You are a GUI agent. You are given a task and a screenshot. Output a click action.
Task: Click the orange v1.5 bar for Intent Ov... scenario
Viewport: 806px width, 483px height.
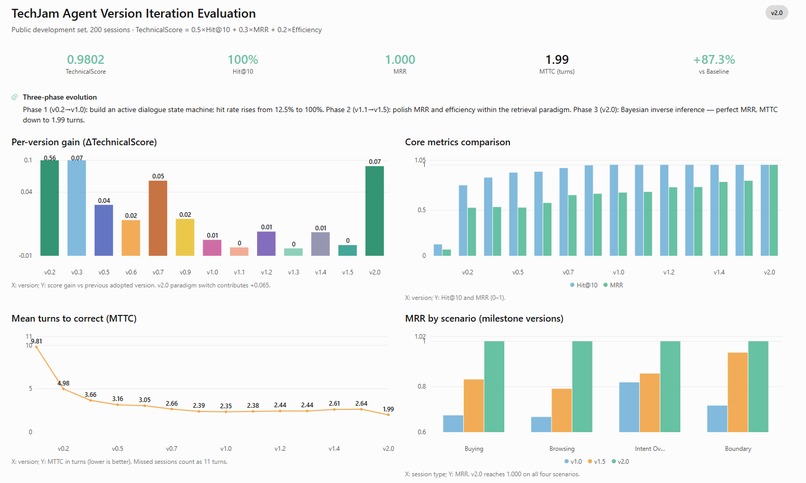click(x=650, y=403)
